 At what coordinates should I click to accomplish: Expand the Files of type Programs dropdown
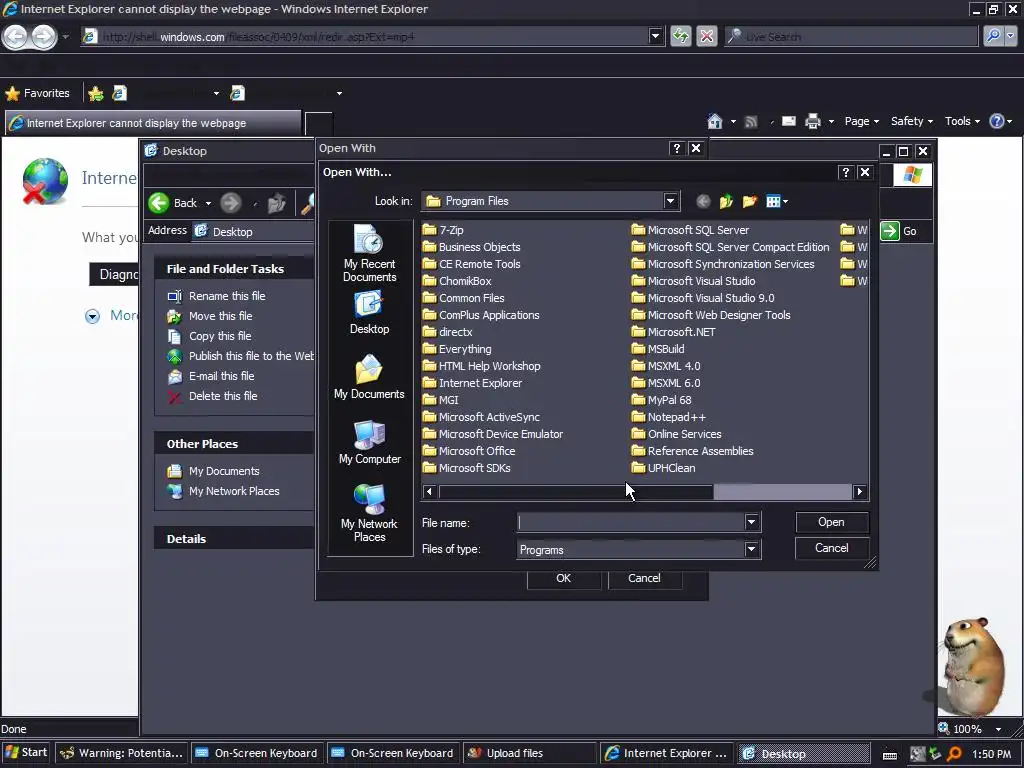click(x=751, y=549)
